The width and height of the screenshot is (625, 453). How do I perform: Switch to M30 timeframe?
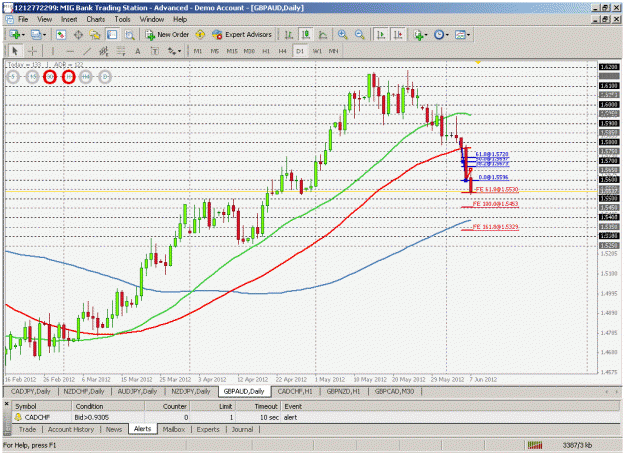click(x=250, y=51)
